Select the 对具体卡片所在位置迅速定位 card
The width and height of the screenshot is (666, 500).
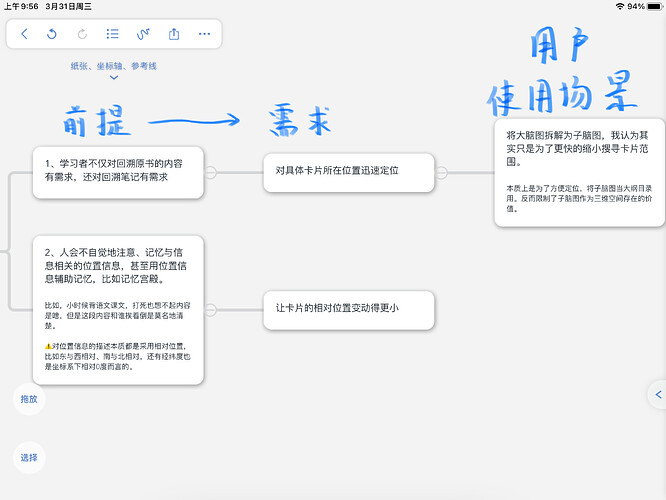(349, 172)
